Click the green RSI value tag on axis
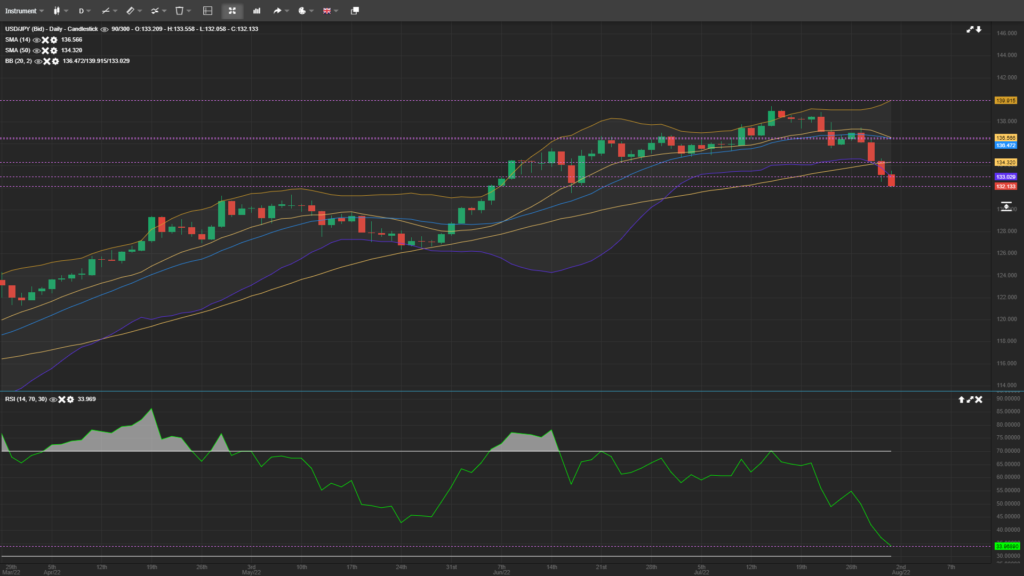 [1006, 546]
